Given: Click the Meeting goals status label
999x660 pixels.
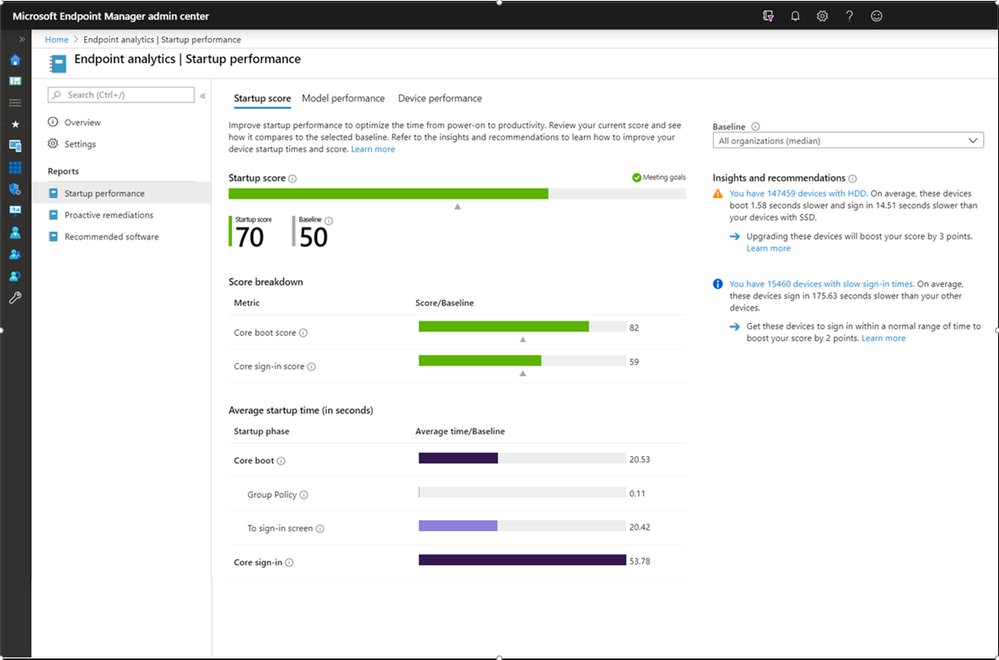Looking at the screenshot, I should pos(659,178).
